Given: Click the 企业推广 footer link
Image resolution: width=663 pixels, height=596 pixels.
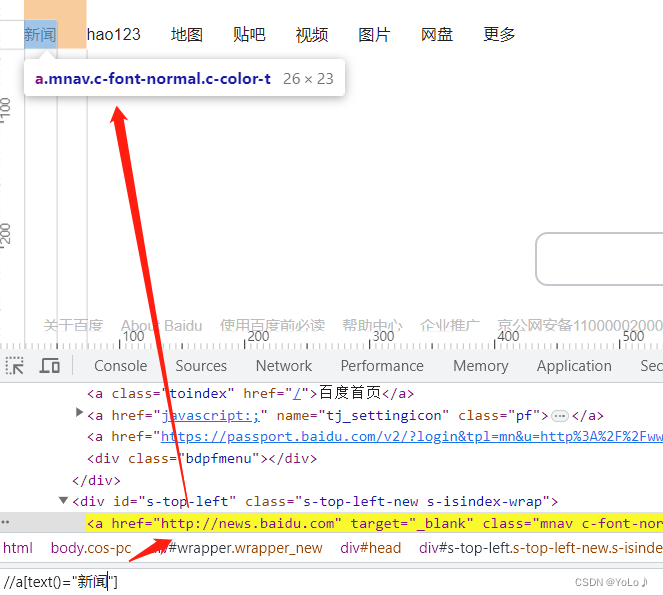Looking at the screenshot, I should point(449,325).
